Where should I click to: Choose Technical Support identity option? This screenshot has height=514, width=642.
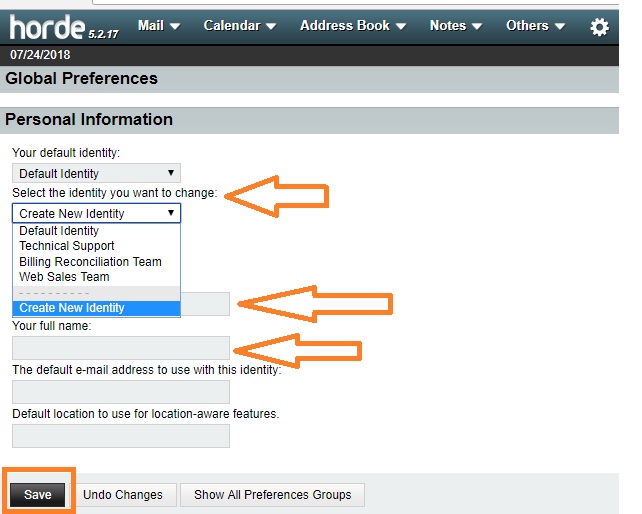coord(67,246)
